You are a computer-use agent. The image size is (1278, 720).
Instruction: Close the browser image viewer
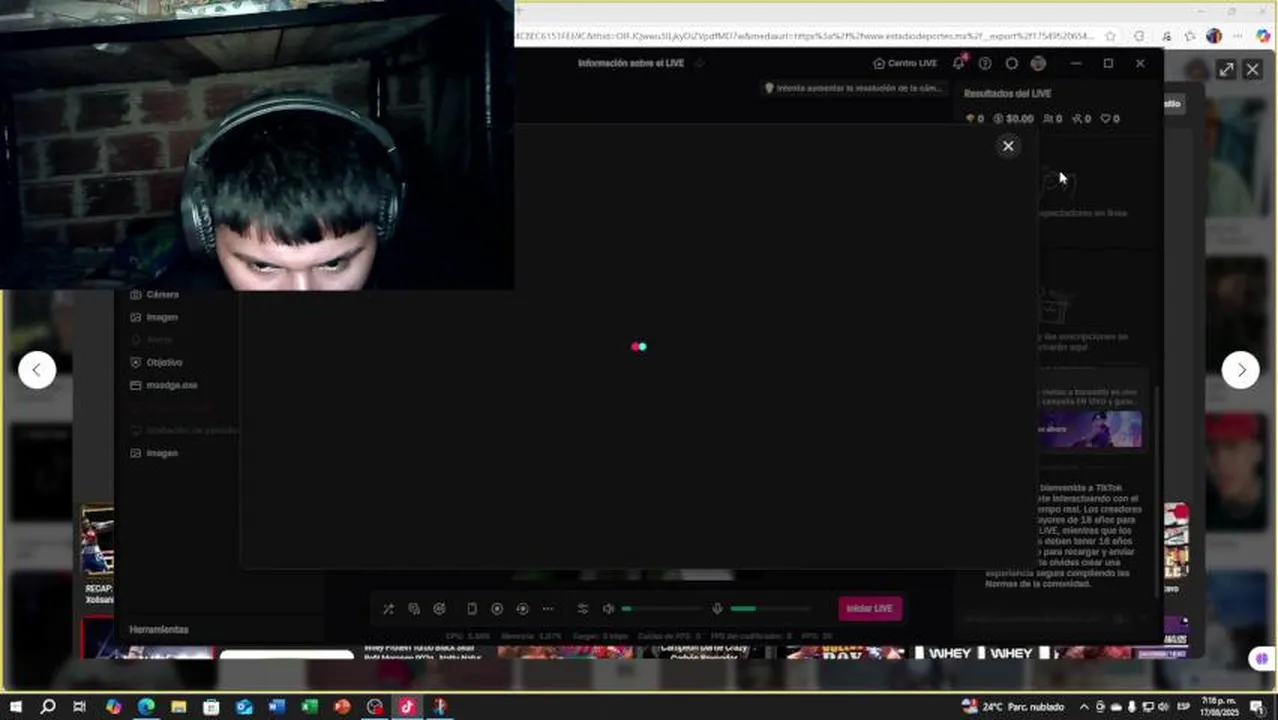(x=1252, y=69)
